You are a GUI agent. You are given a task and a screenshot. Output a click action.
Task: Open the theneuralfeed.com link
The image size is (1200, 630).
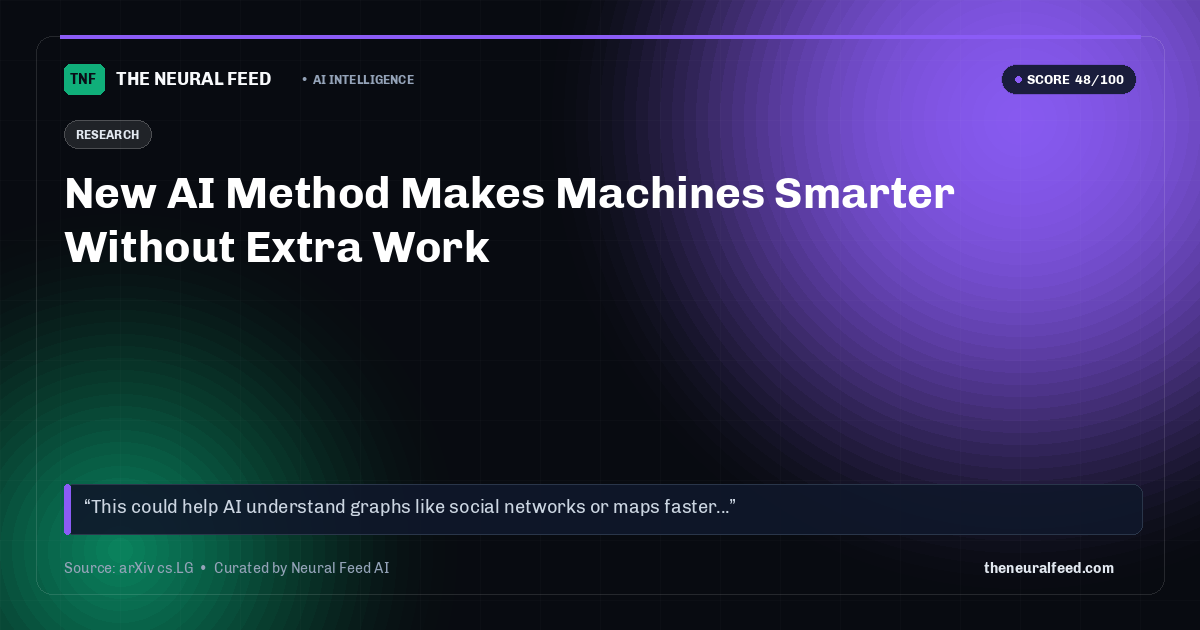pyautogui.click(x=1048, y=568)
